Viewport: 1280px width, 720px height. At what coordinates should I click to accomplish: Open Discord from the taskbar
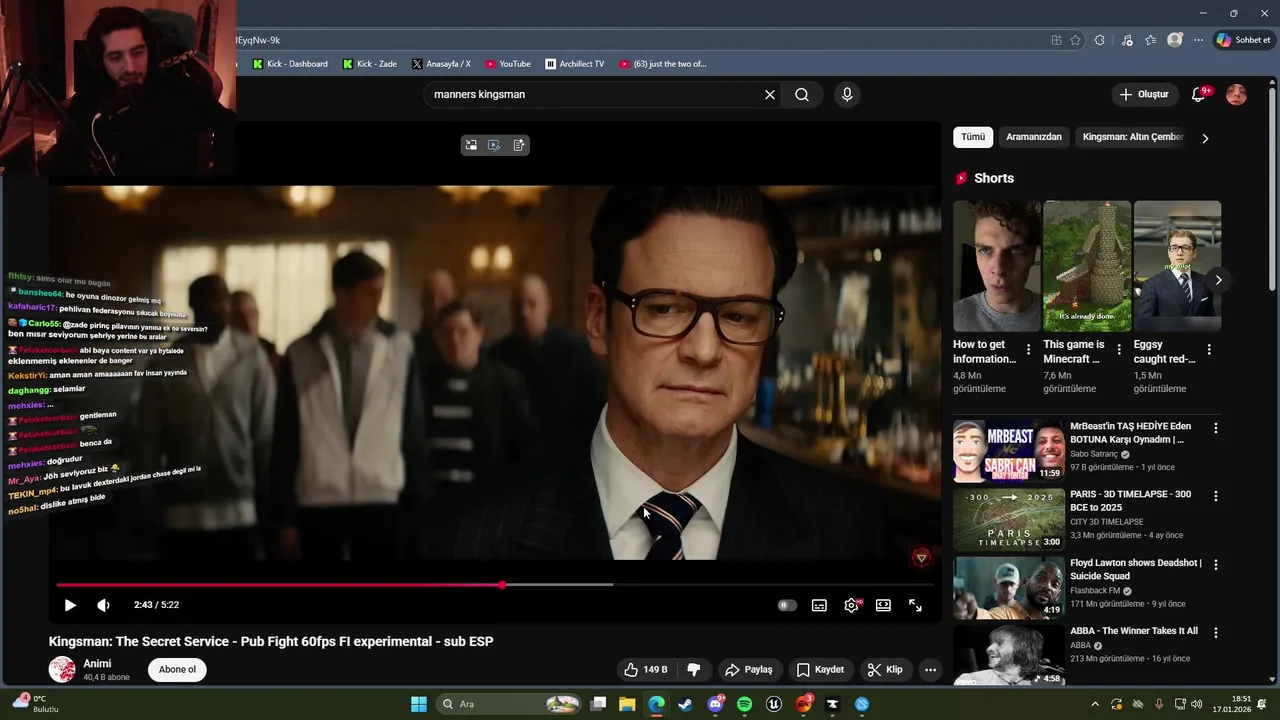(x=715, y=704)
